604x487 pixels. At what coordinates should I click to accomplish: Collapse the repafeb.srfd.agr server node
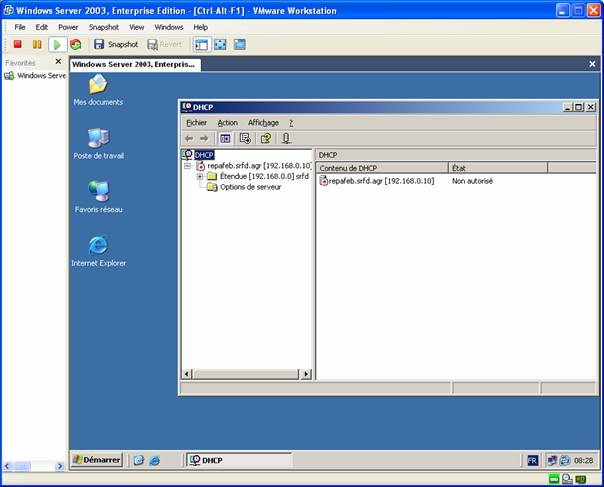tap(187, 166)
